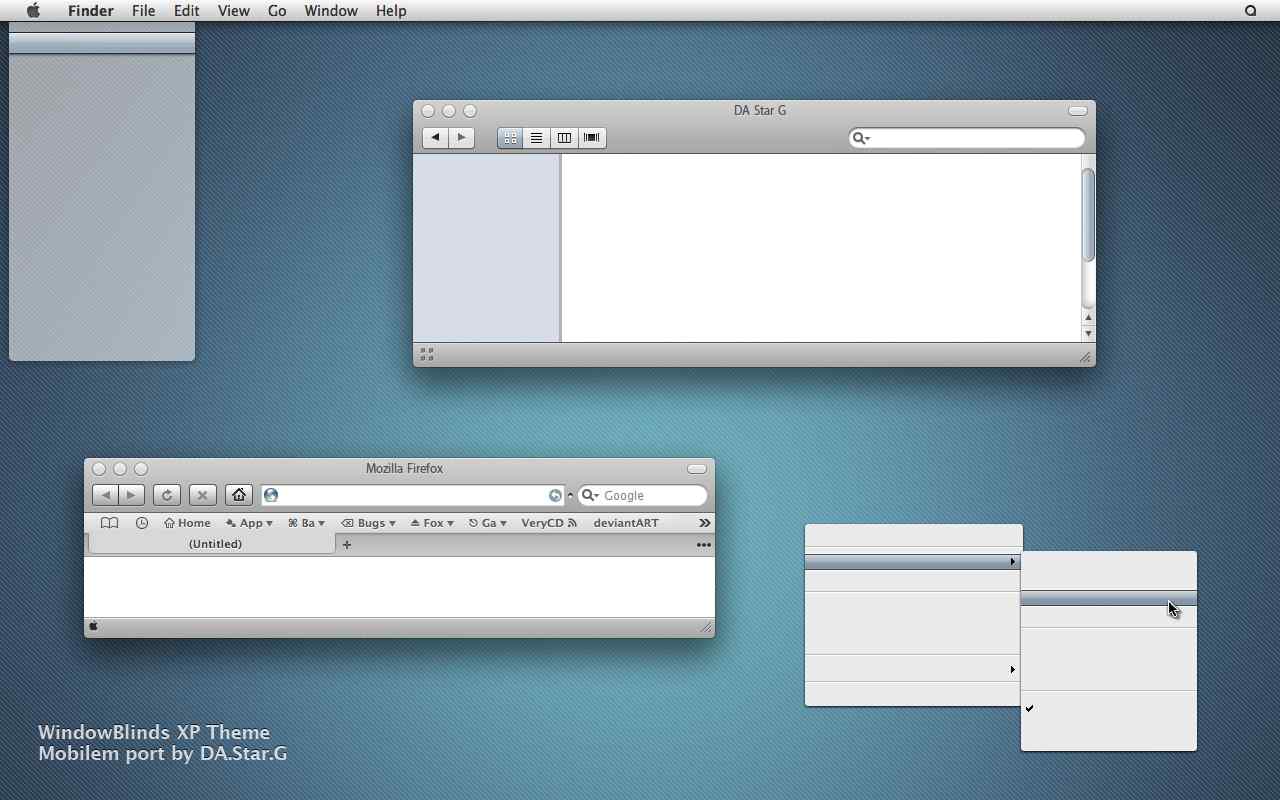
Task: Click the checkmarked item in the submenu
Action: tap(1108, 708)
